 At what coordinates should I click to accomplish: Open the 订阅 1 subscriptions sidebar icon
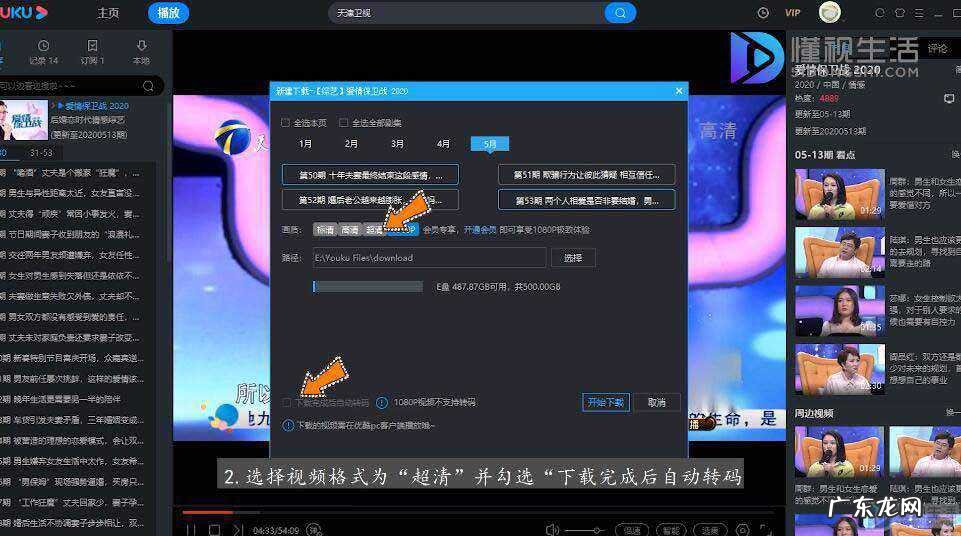93,53
